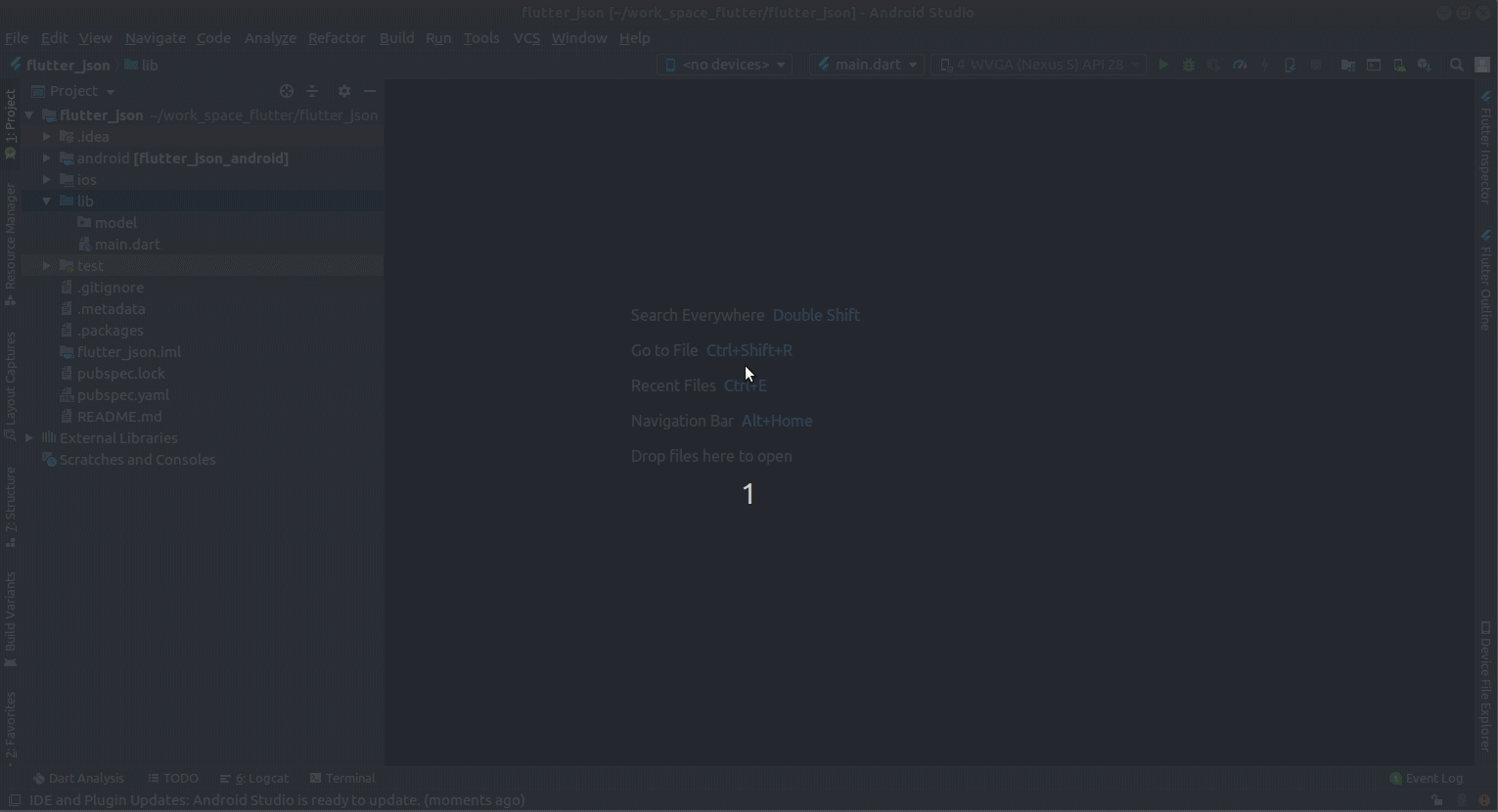
Task: Trigger Flutter hot reload lightning icon
Action: click(1264, 65)
